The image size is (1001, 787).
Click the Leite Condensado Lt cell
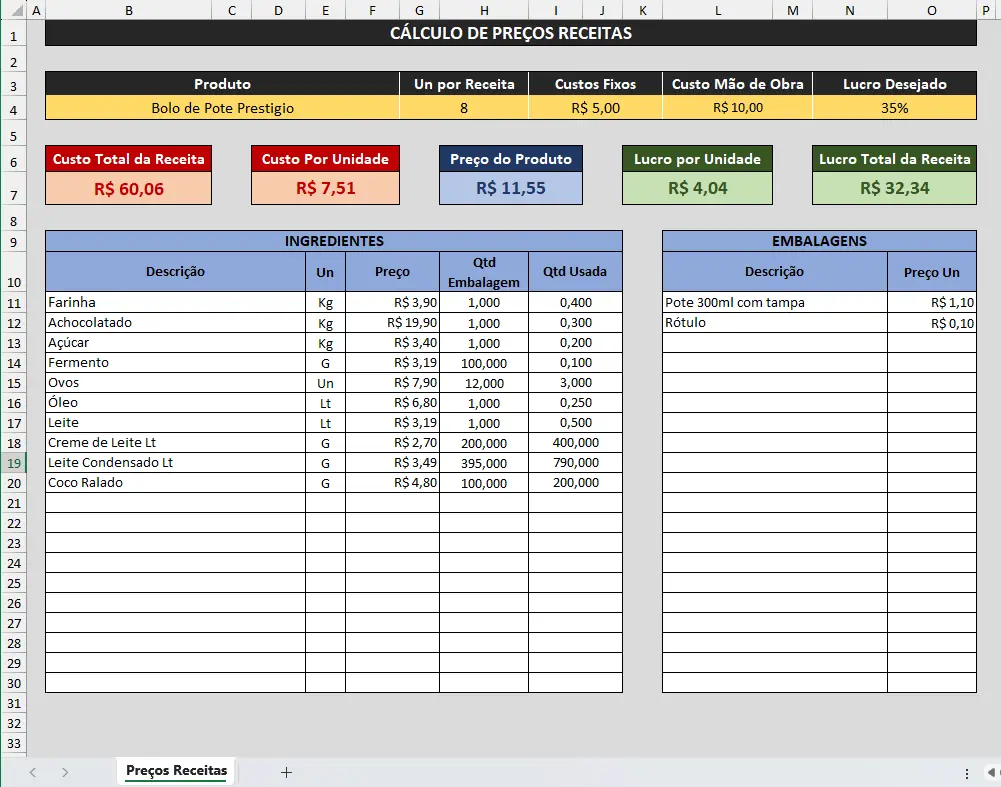(x=176, y=463)
